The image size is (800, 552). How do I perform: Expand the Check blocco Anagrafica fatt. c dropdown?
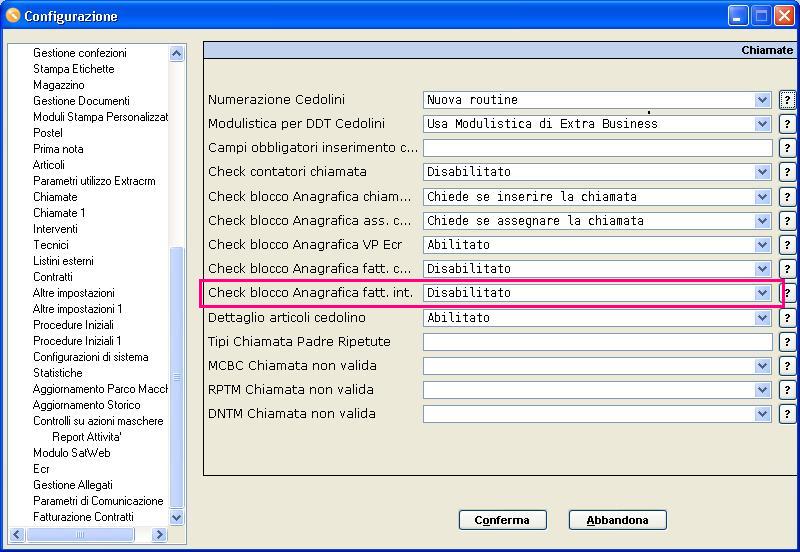coord(762,268)
